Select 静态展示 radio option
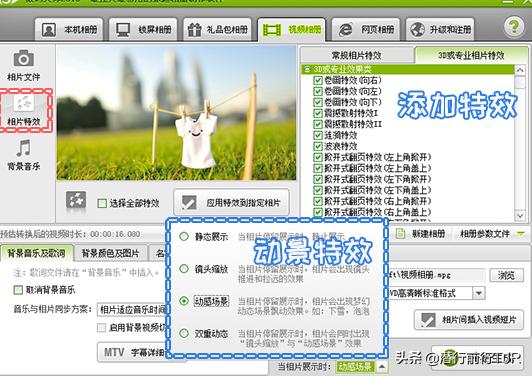This screenshot has height=376, width=532. click(x=184, y=237)
